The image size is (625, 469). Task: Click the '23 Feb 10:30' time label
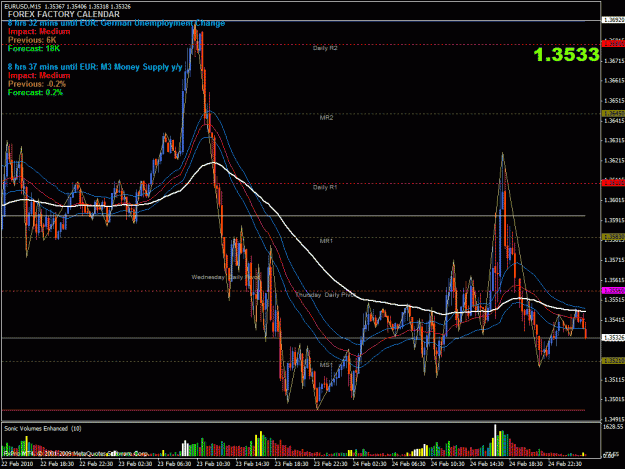pyautogui.click(x=213, y=464)
